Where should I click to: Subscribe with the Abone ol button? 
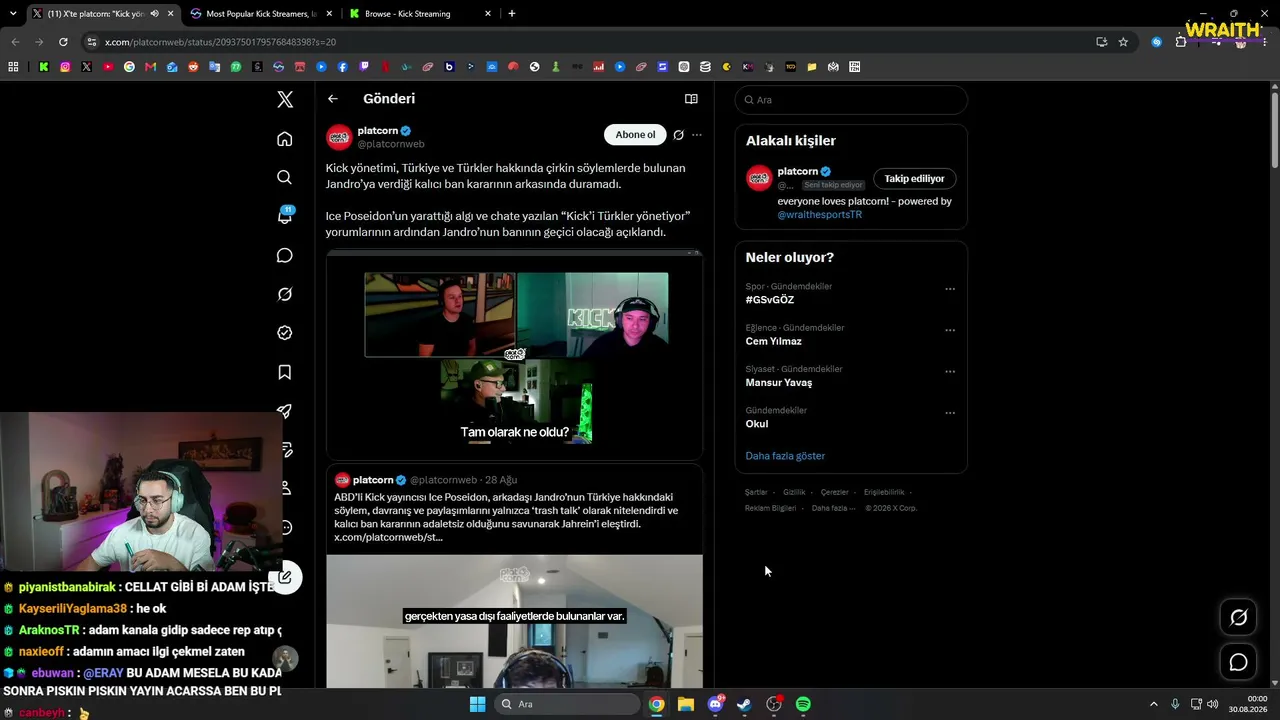[x=635, y=135]
